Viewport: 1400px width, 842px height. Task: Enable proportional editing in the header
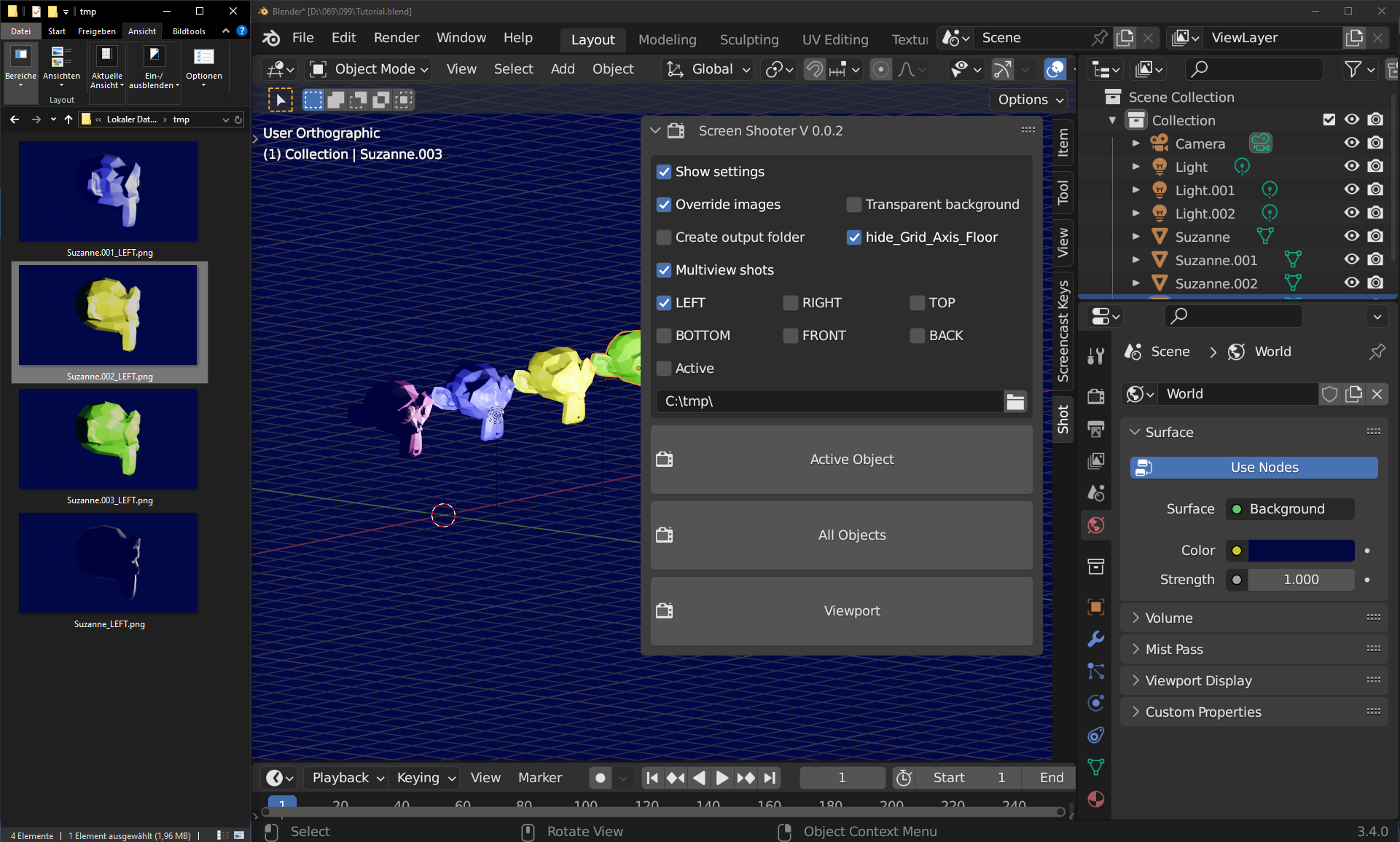coord(881,69)
